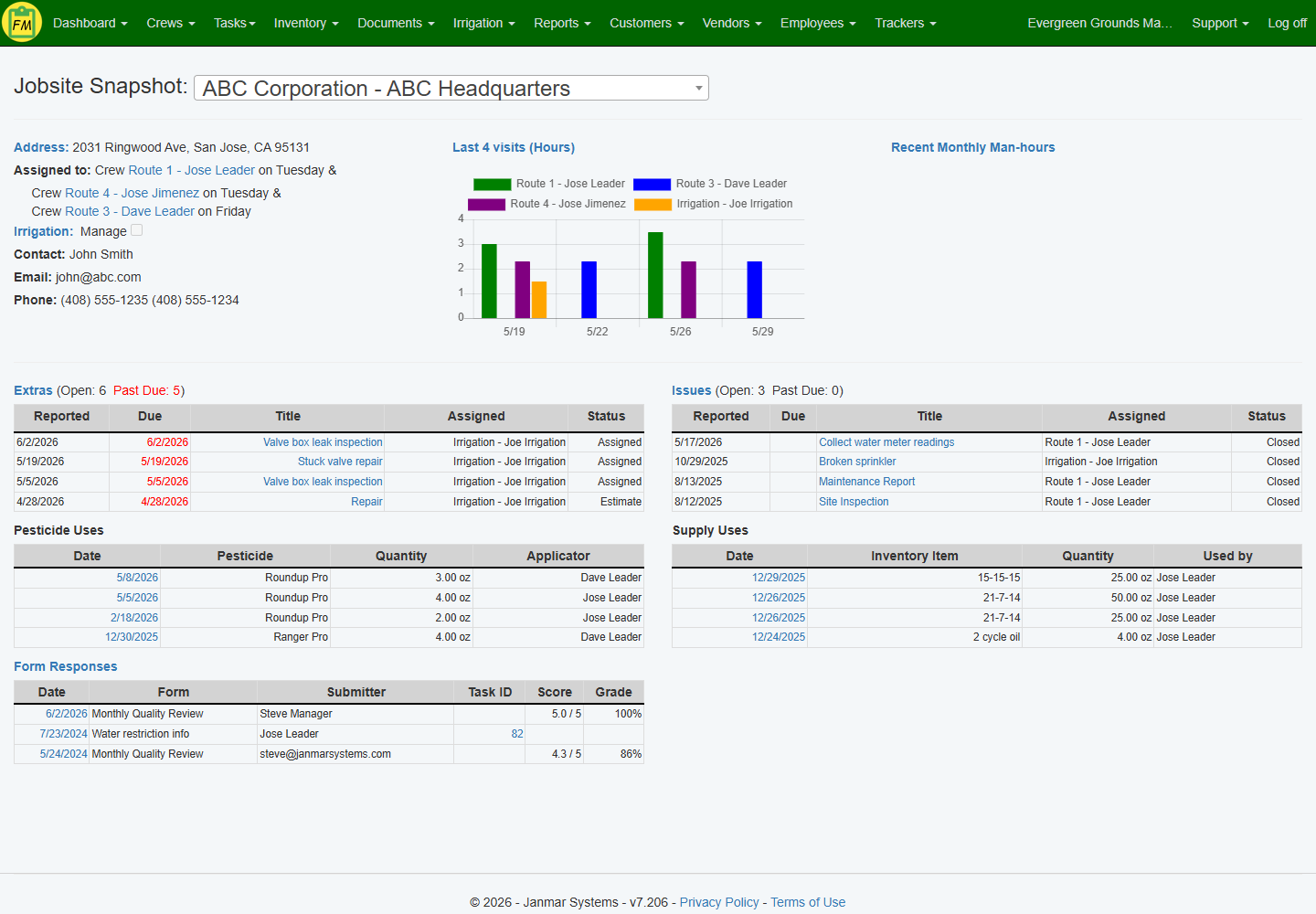Click the Irrigation: label link
Image resolution: width=1316 pixels, height=914 pixels.
[x=43, y=231]
